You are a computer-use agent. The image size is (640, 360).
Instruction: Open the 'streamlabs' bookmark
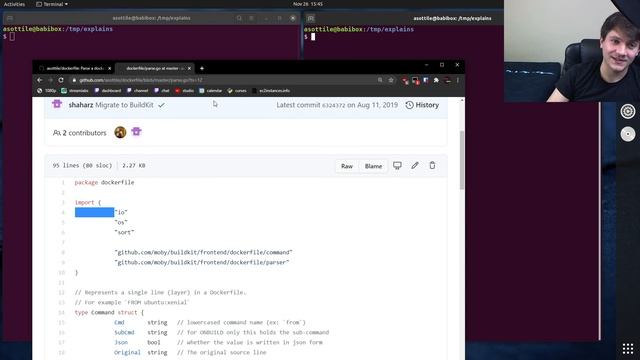click(75, 91)
